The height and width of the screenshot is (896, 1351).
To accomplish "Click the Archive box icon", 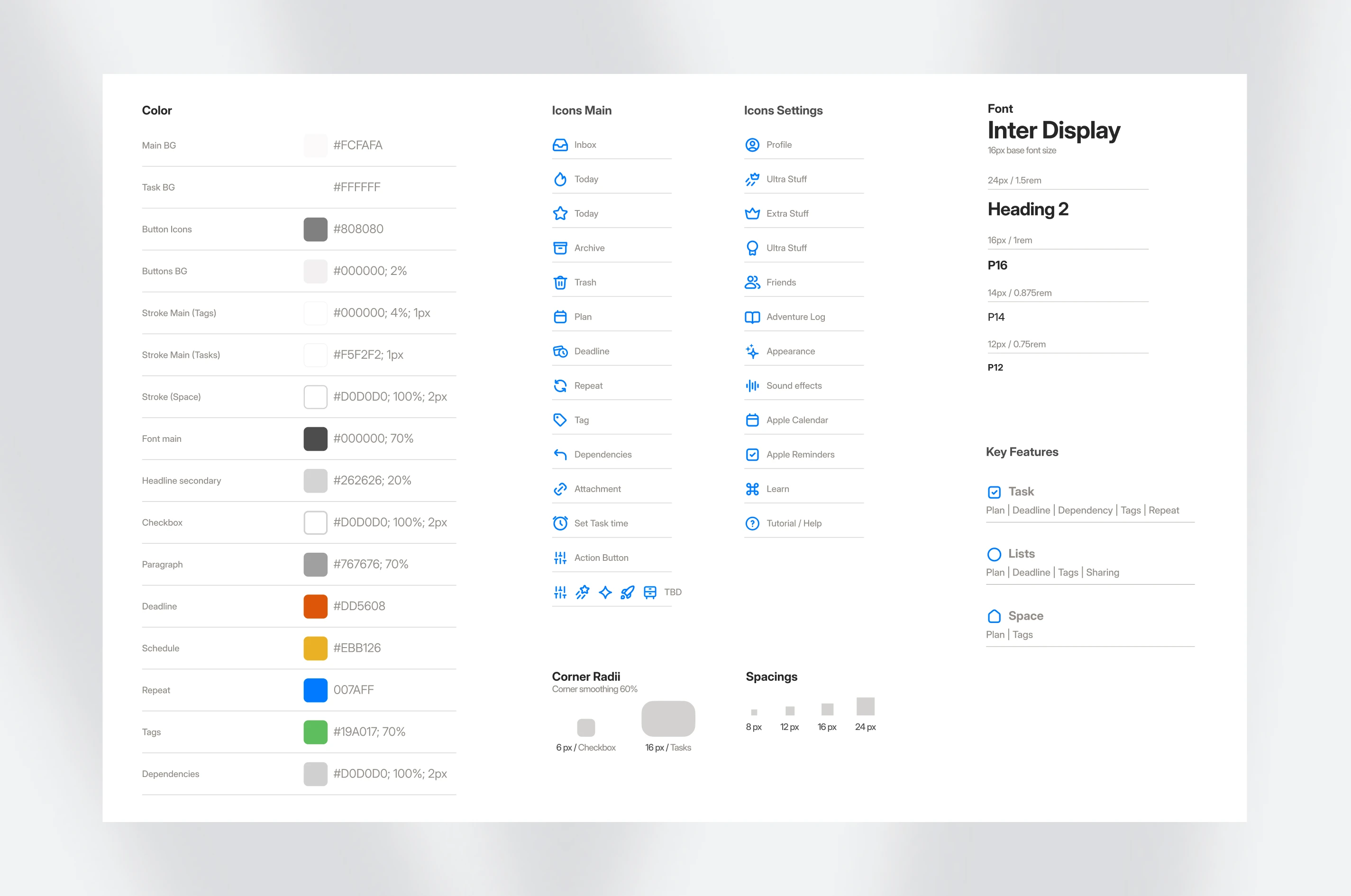I will point(560,248).
